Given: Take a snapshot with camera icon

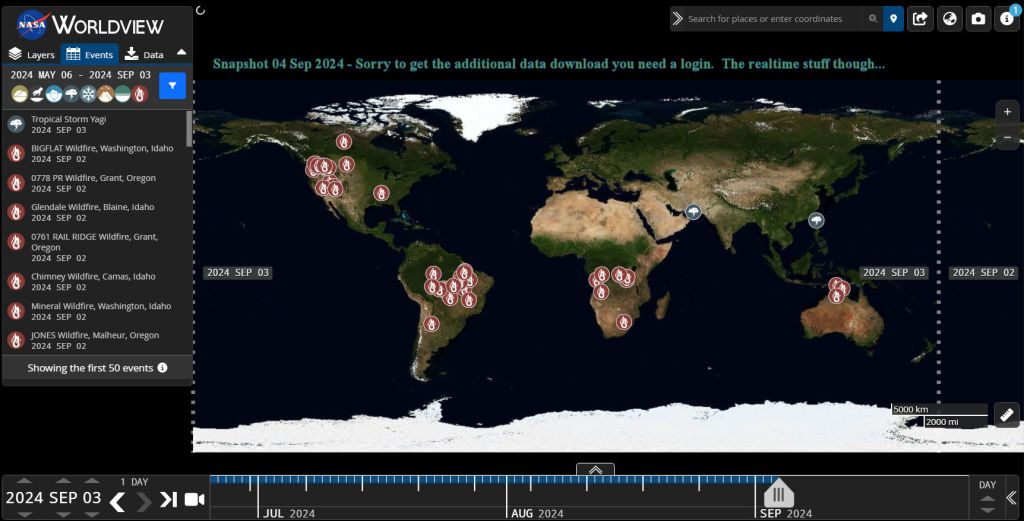Looking at the screenshot, I should click(x=978, y=19).
